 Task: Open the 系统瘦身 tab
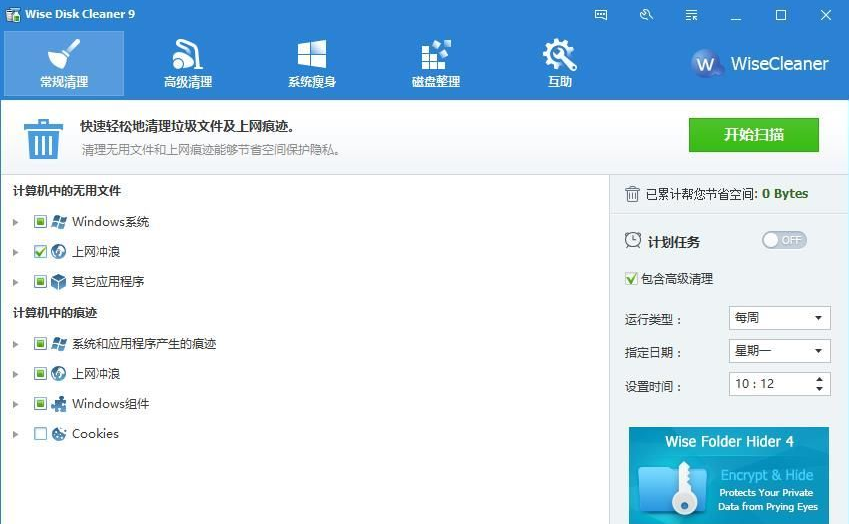pyautogui.click(x=312, y=63)
